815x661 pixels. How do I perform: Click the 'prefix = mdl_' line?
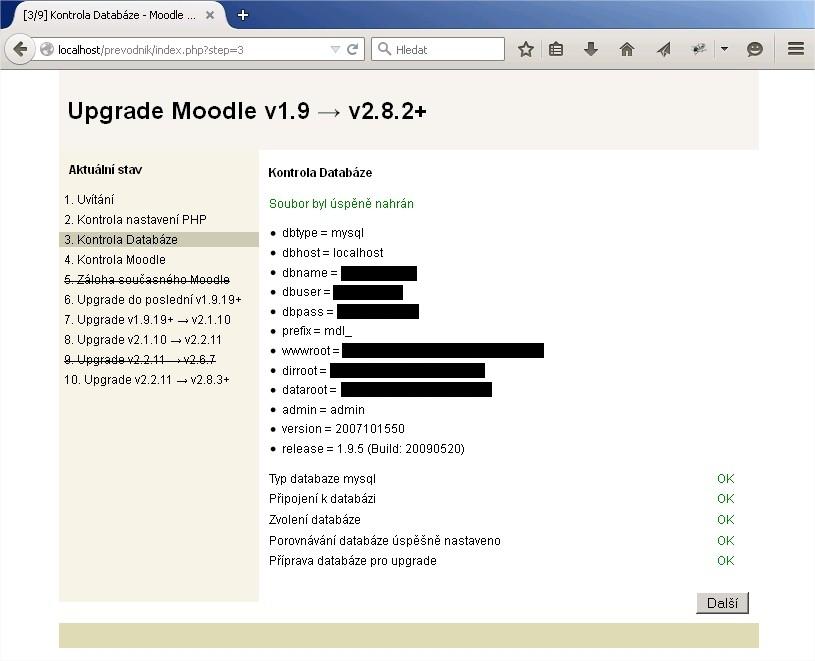coord(317,331)
